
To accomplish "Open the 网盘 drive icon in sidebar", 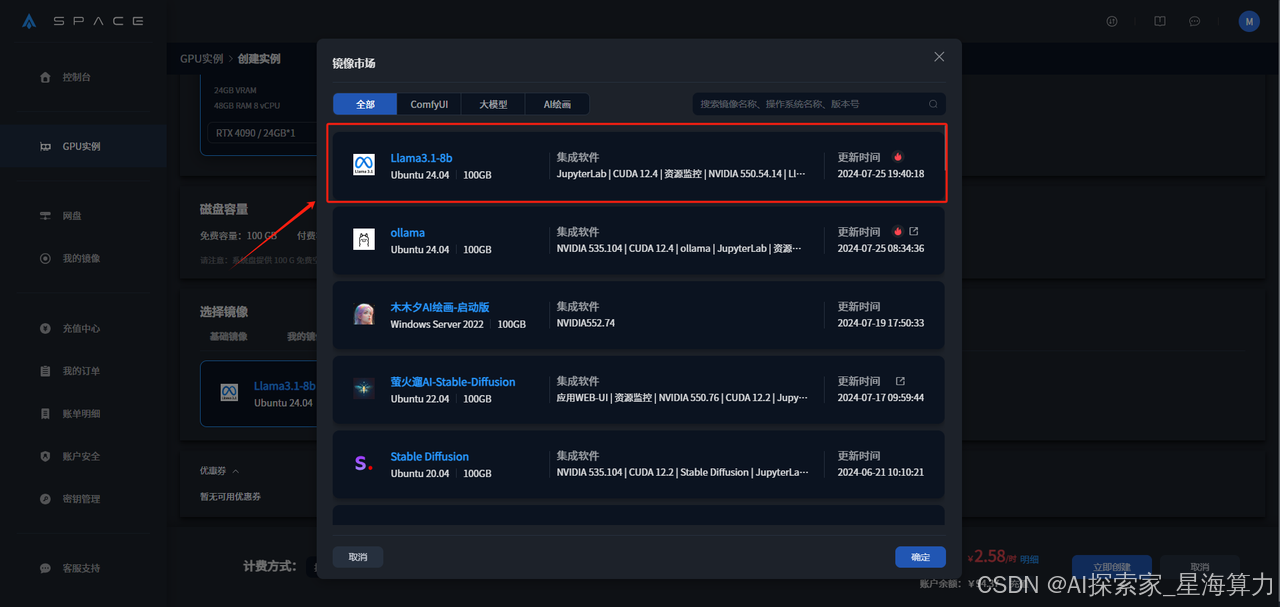I will (45, 216).
